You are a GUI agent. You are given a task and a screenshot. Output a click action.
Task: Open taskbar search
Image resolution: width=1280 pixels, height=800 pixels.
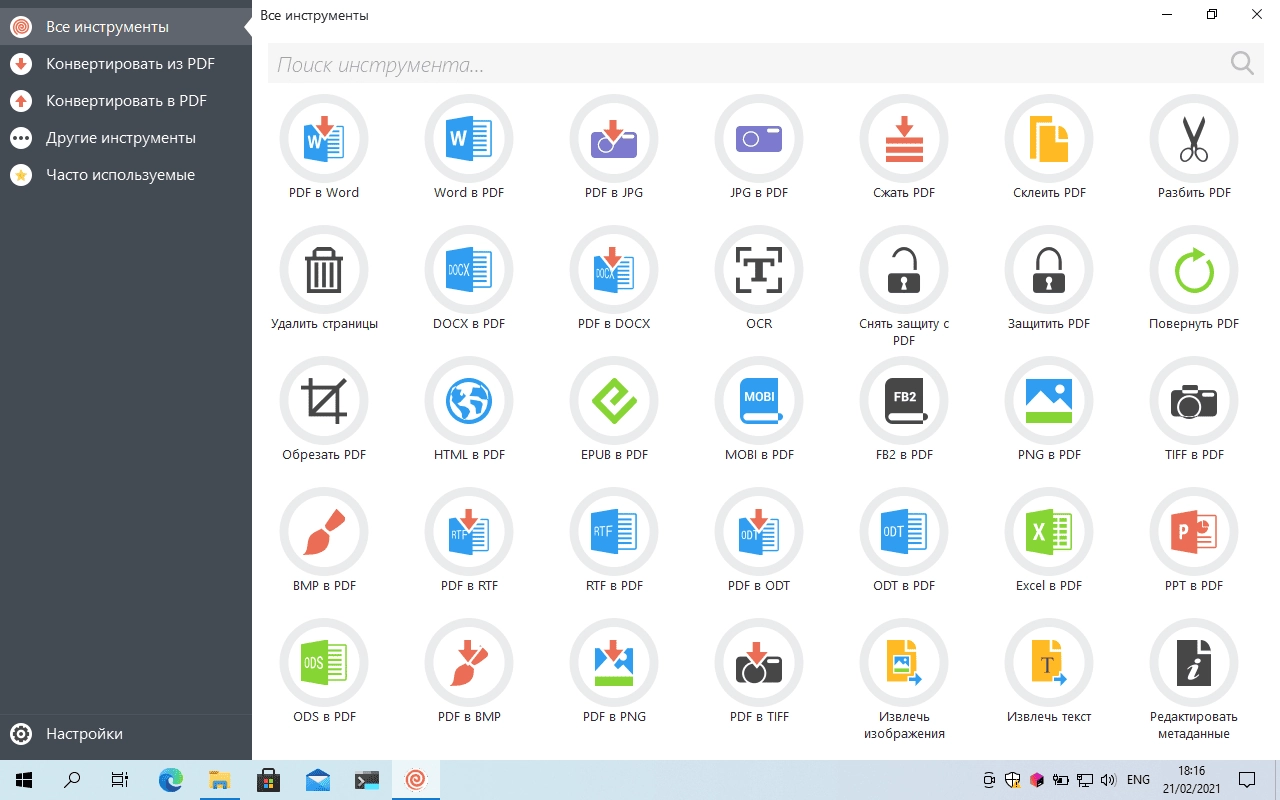(x=72, y=780)
